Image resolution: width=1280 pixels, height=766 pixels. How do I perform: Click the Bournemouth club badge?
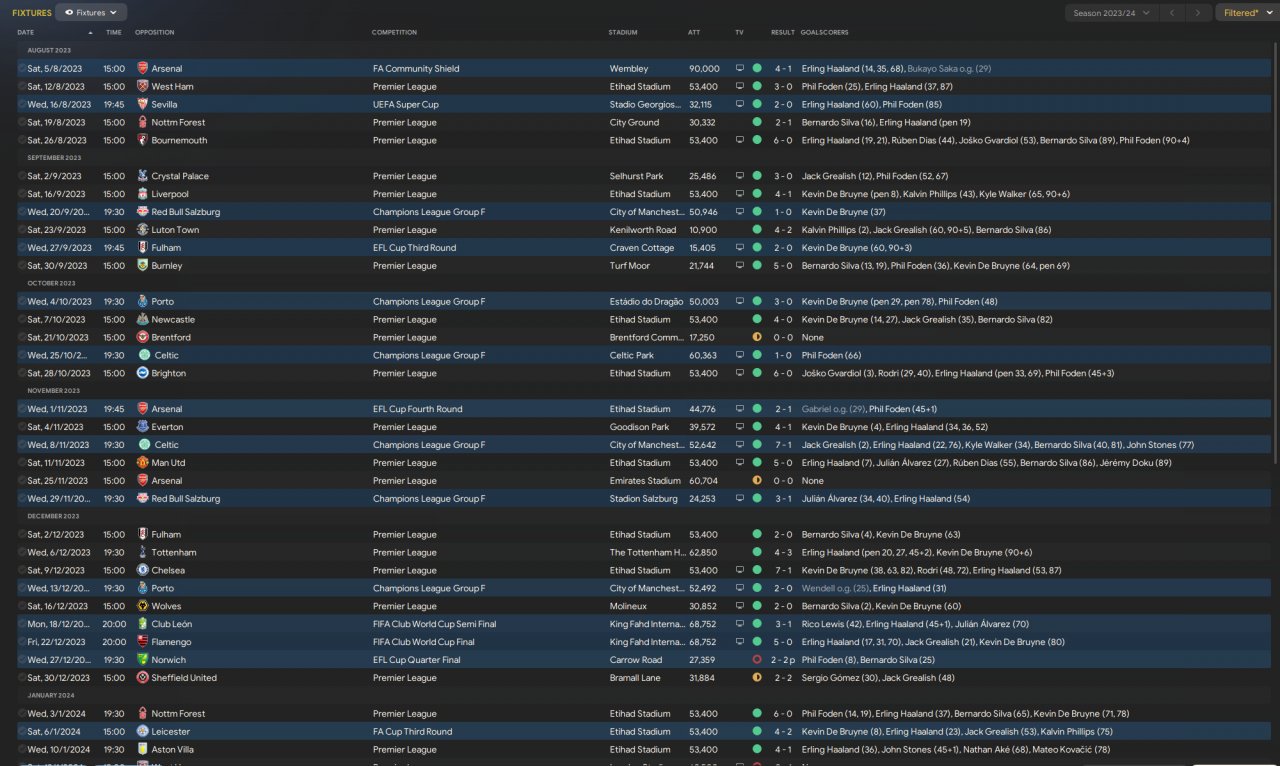point(143,141)
